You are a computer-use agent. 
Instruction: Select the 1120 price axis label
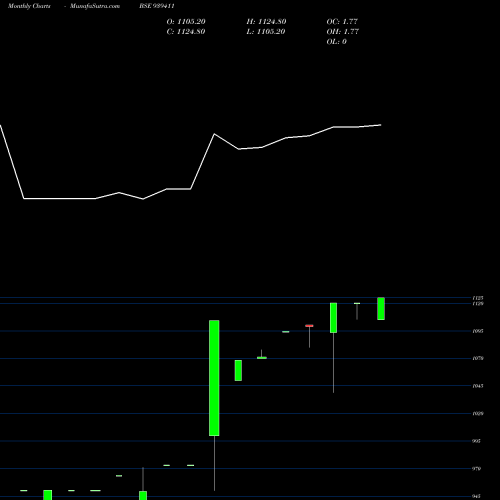[478, 304]
